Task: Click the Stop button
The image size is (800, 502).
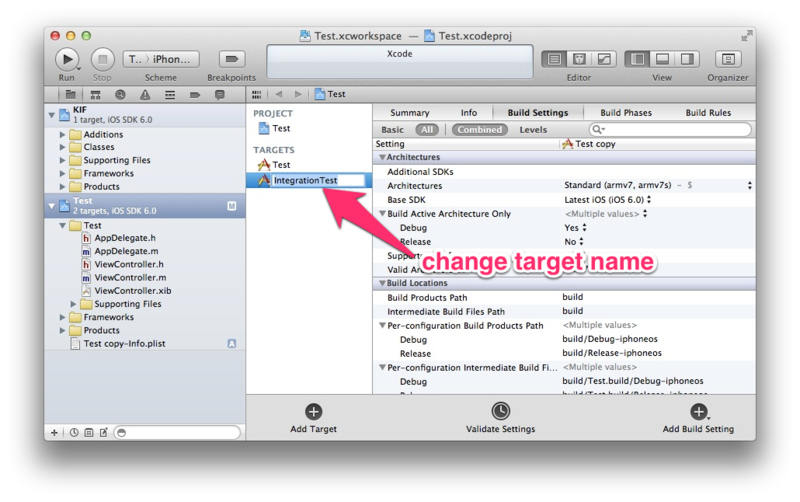Action: click(103, 59)
